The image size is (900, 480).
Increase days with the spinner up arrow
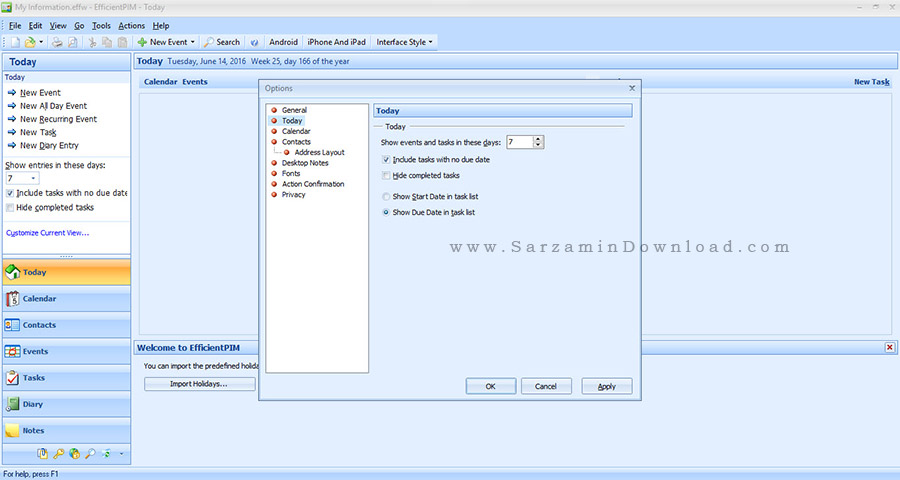538,139
